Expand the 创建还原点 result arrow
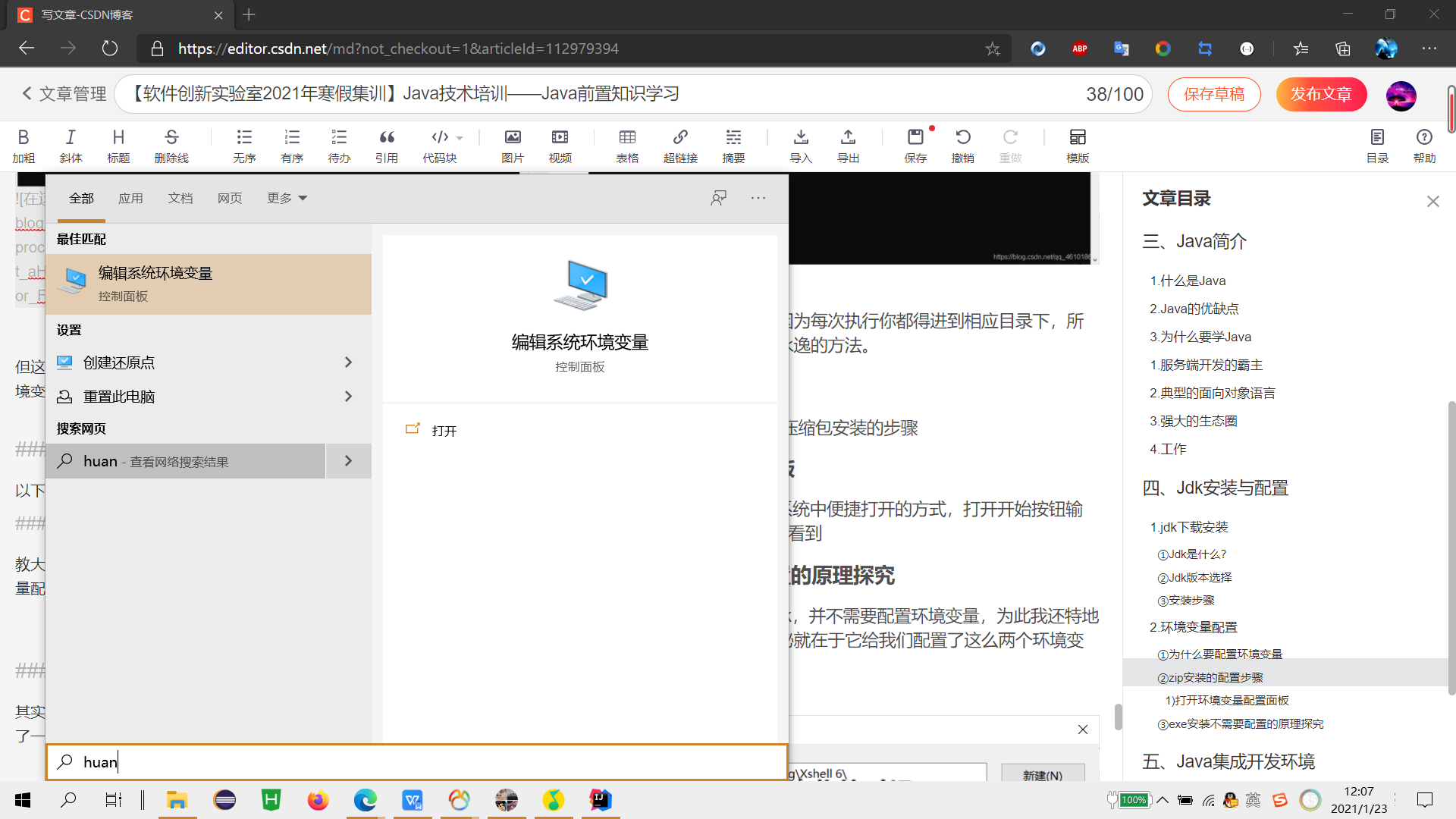 (x=348, y=362)
